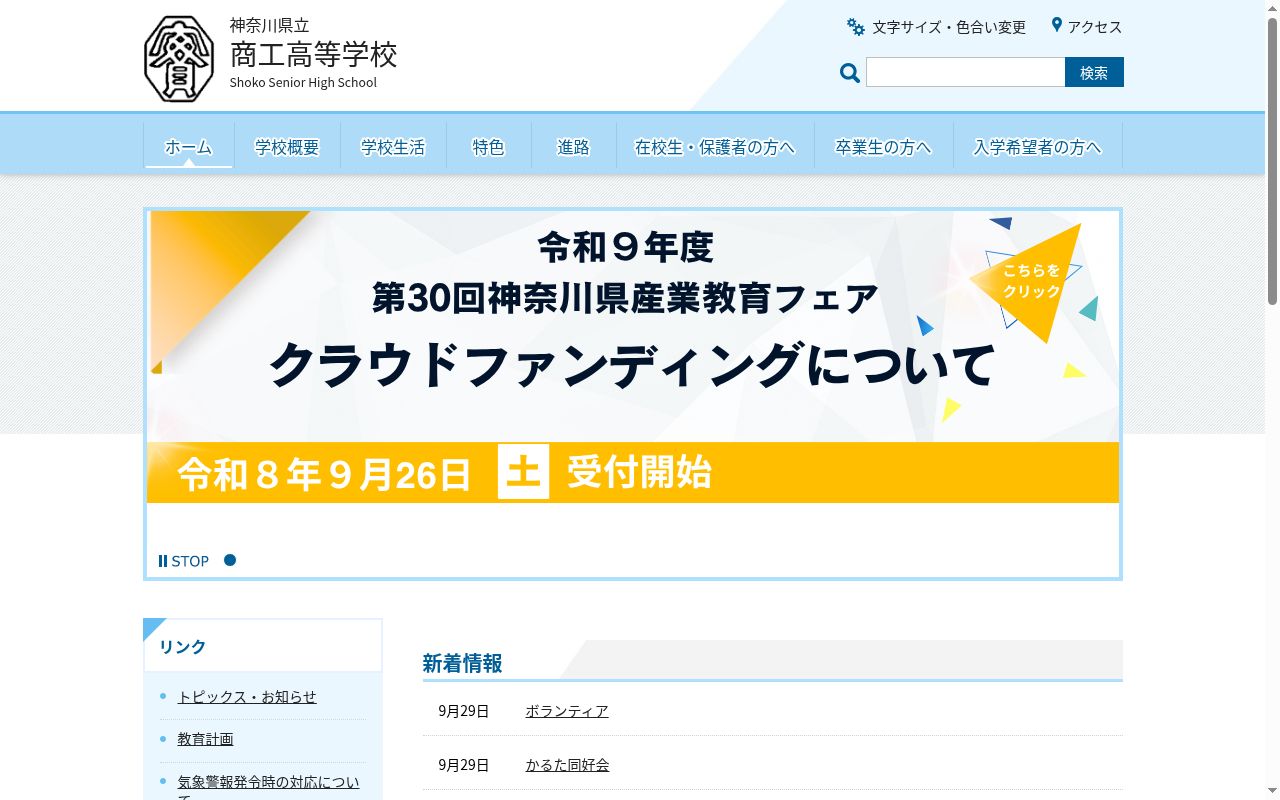Click 9月29日 date beside ボランティア
The height and width of the screenshot is (800, 1280).
point(464,711)
